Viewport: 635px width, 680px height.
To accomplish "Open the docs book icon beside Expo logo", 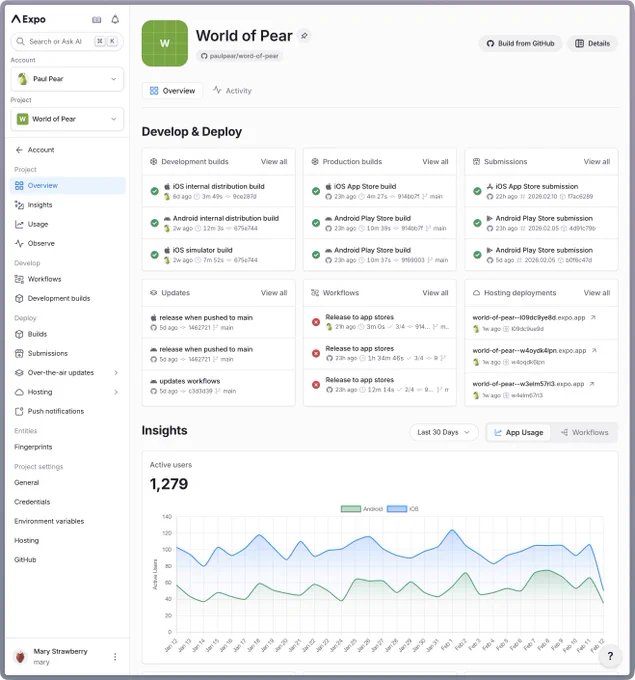I will [97, 20].
